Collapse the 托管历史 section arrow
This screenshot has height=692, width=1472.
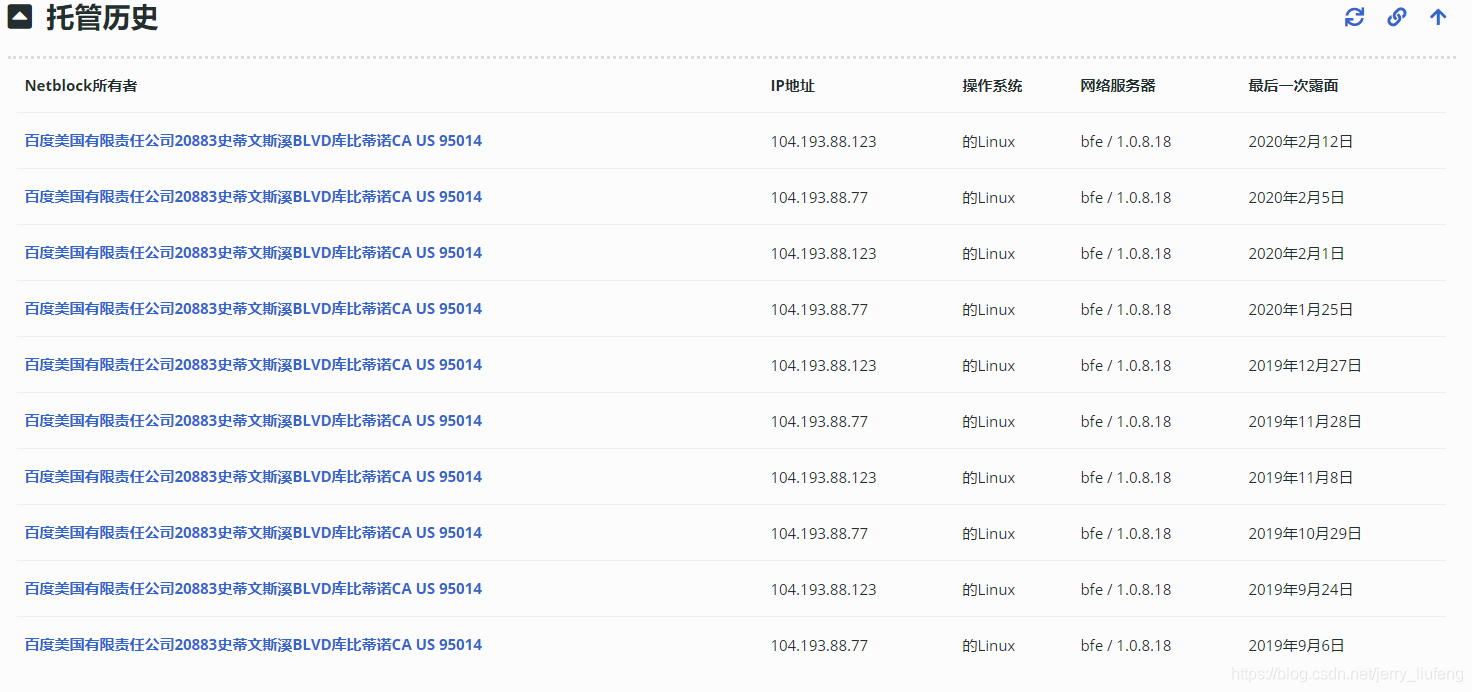(20, 17)
